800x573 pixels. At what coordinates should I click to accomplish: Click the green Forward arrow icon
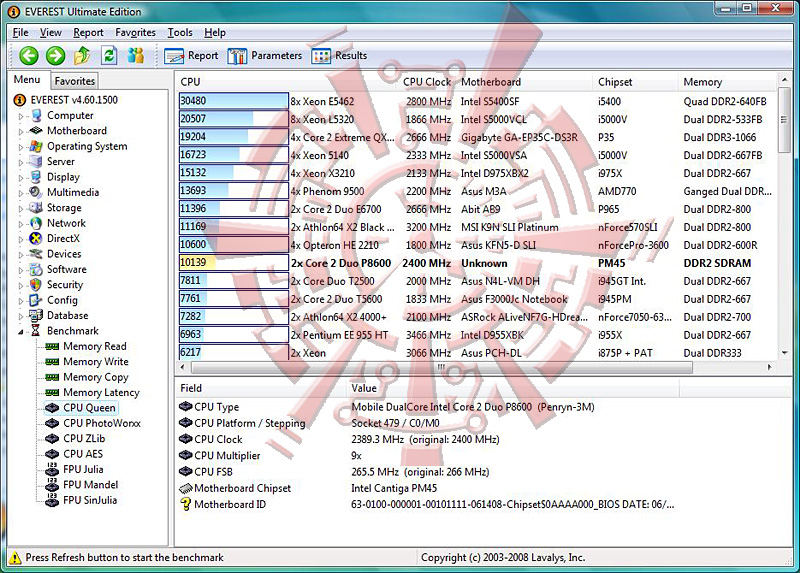tap(55, 56)
